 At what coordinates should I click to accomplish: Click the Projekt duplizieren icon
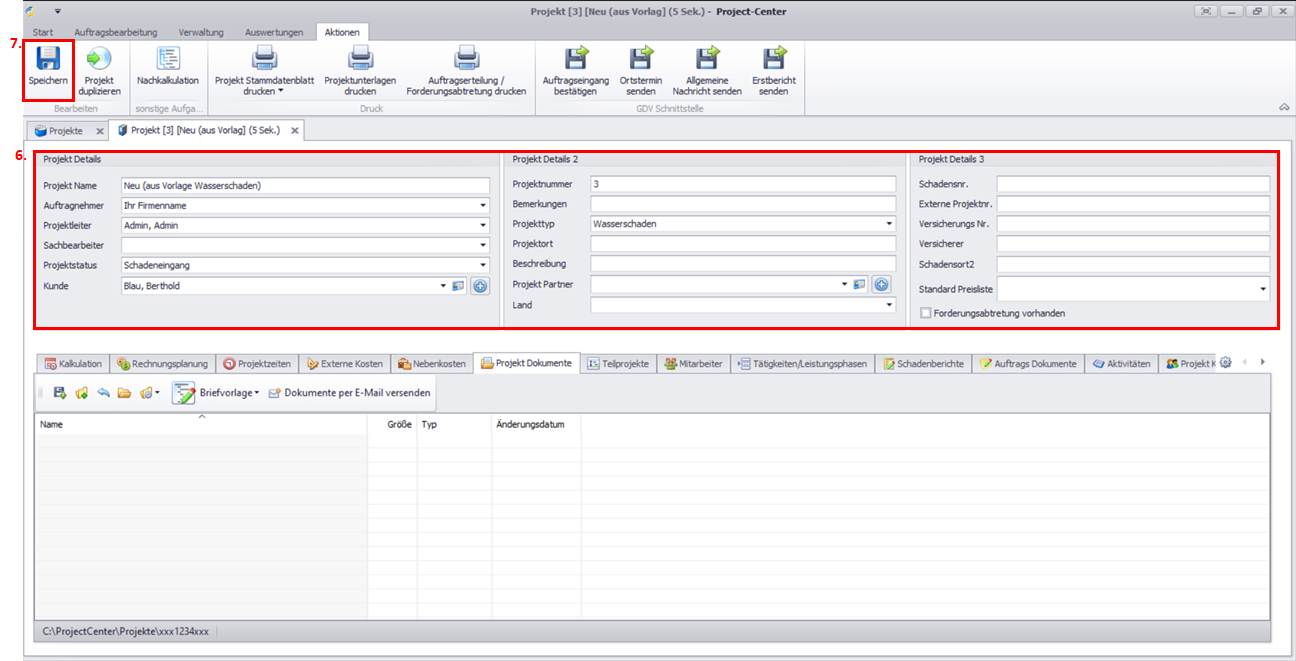(x=99, y=59)
